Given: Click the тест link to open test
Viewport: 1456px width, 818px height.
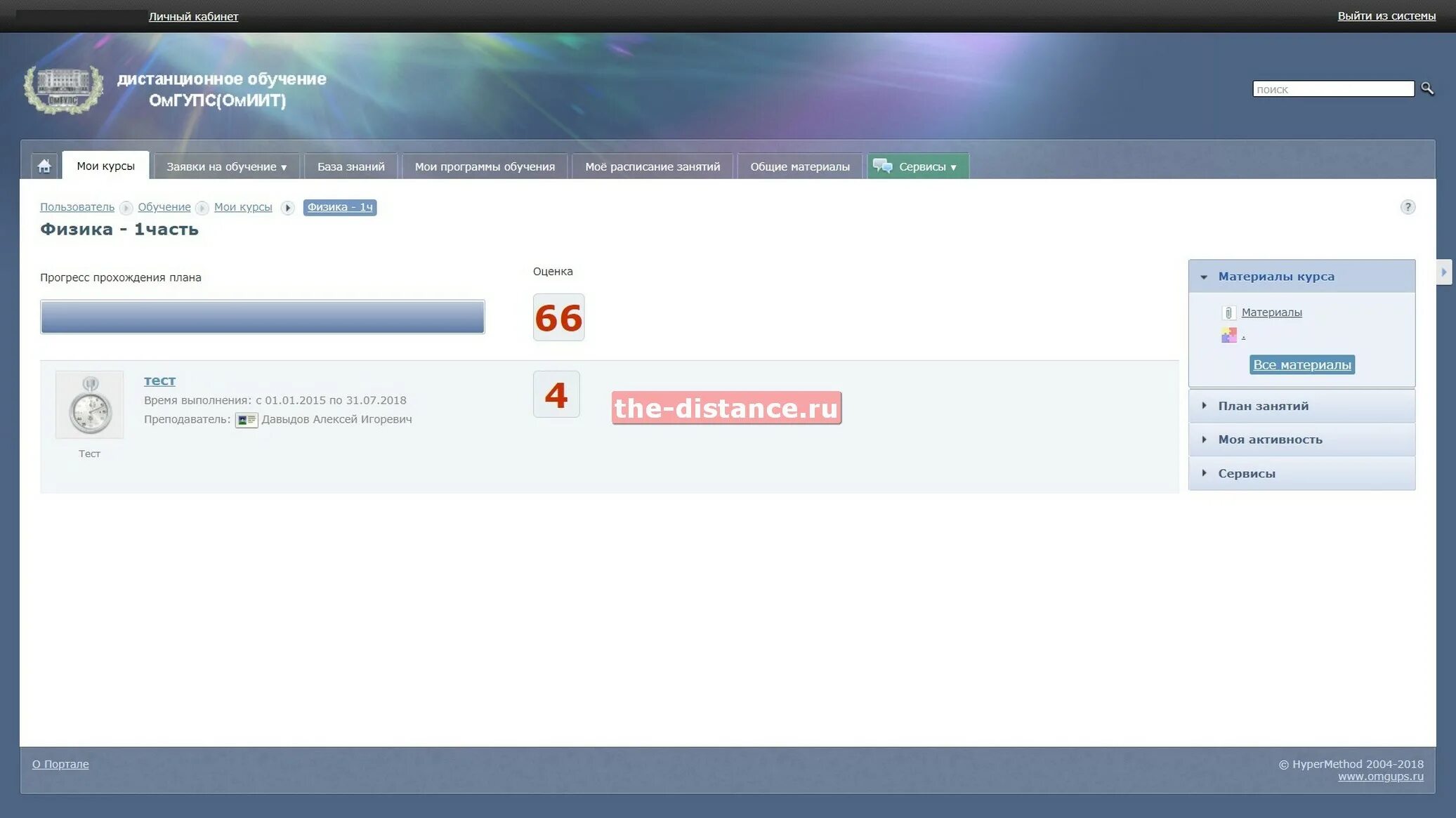Looking at the screenshot, I should (159, 380).
